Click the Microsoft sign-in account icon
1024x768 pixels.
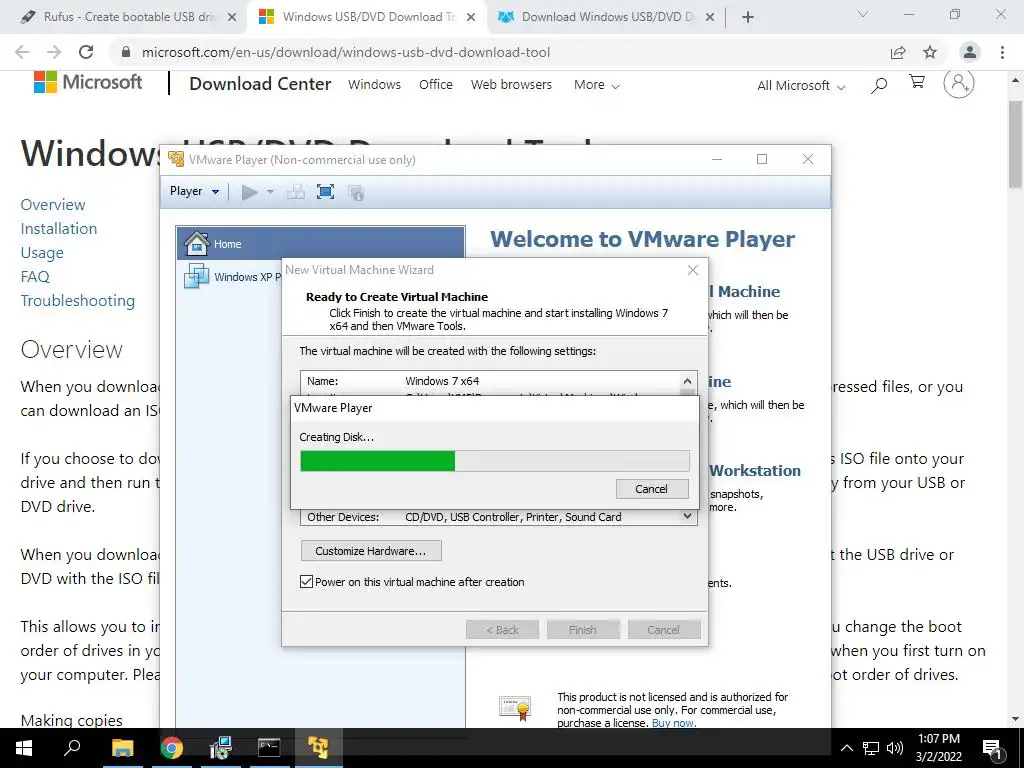pos(959,84)
